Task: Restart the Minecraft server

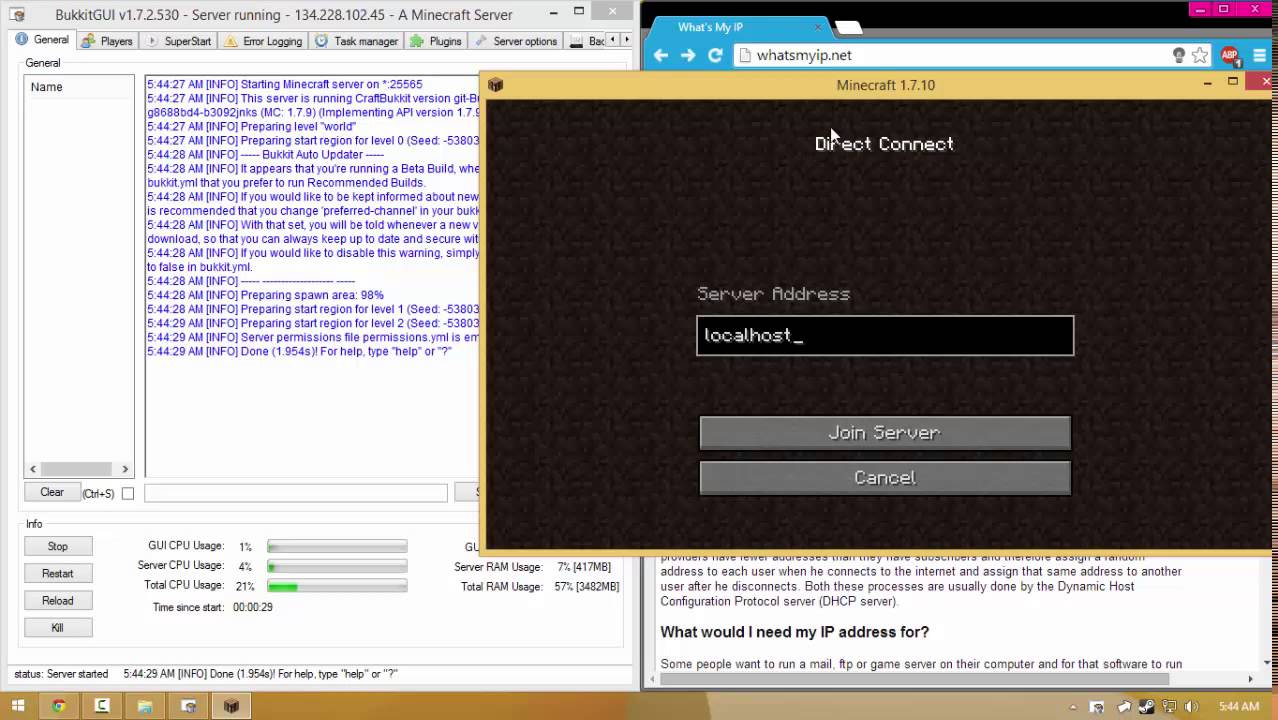Action: coord(58,573)
